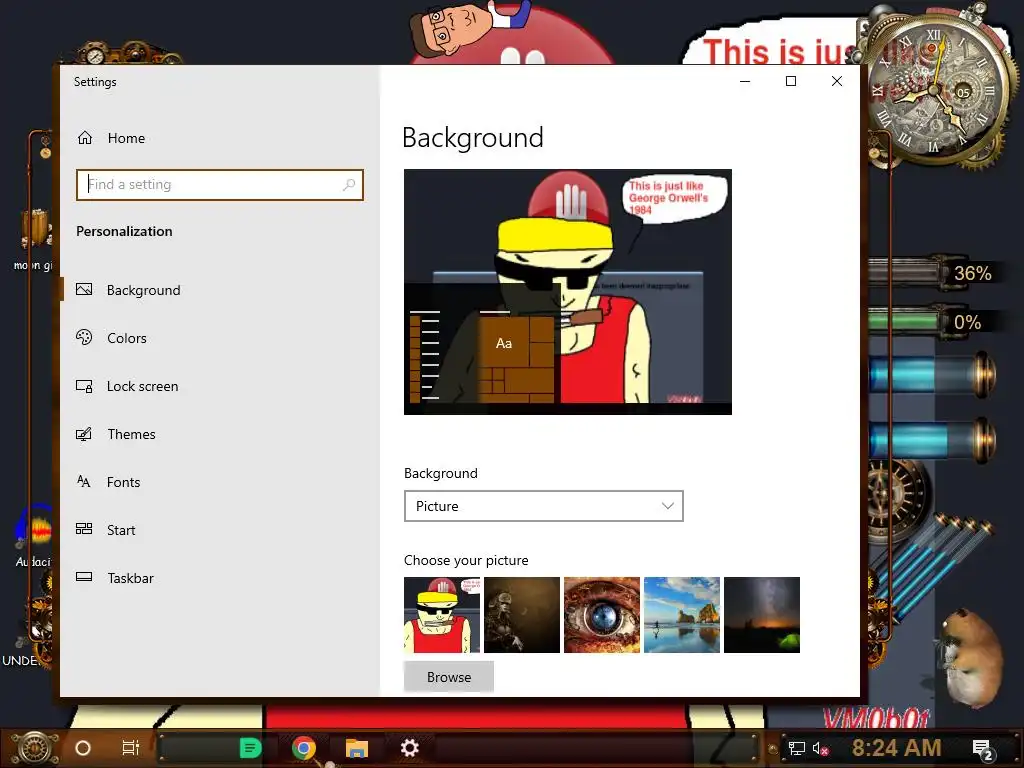Open the steampunk Start button
Image resolution: width=1024 pixels, height=768 pixels.
click(35, 748)
